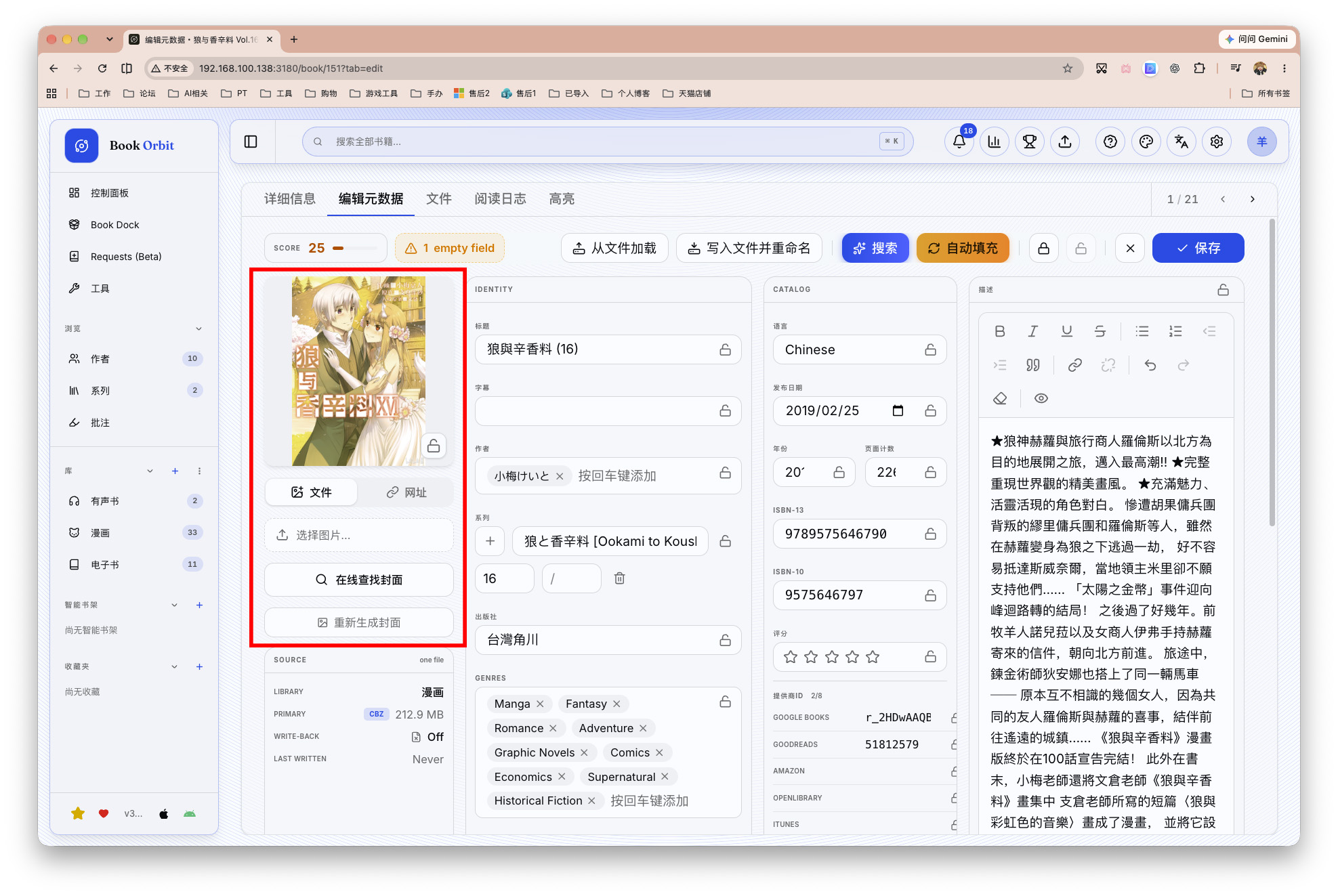1338x896 pixels.
Task: Insert a numbered list in description
Action: click(1175, 331)
